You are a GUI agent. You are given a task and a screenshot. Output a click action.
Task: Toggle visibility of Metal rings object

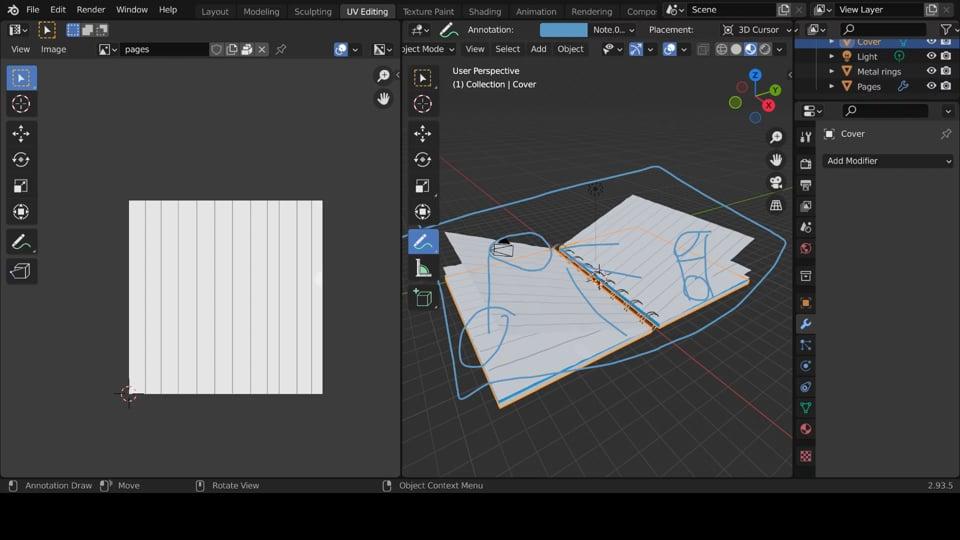point(931,72)
